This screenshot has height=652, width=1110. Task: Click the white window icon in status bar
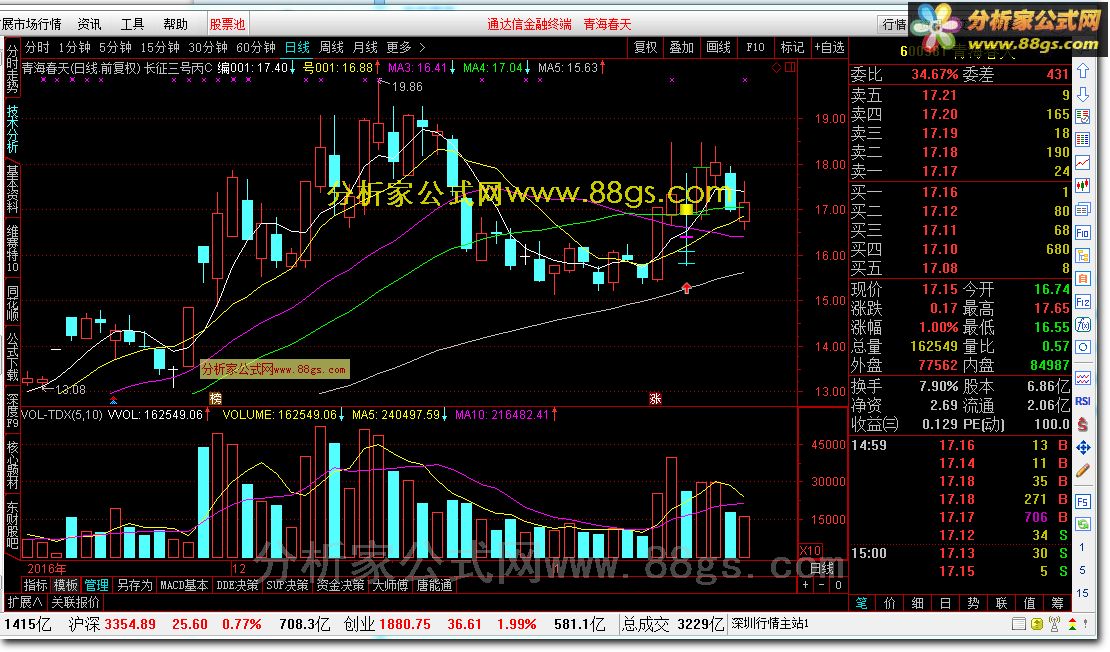1019,624
